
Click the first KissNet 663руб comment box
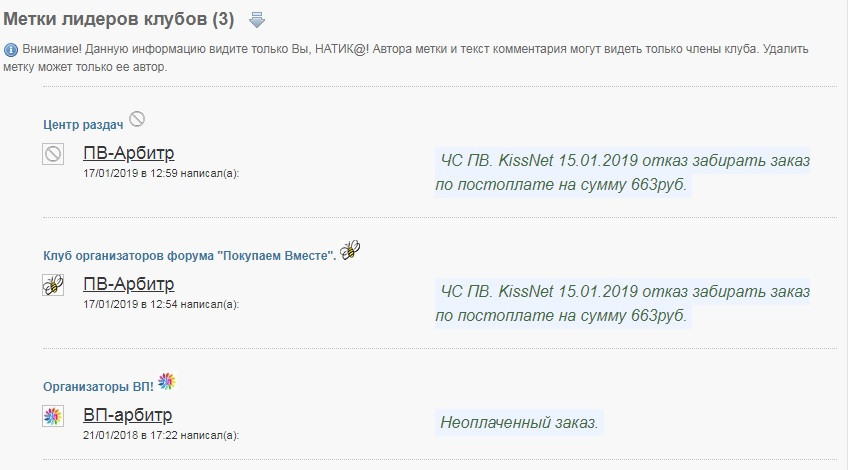(622, 173)
